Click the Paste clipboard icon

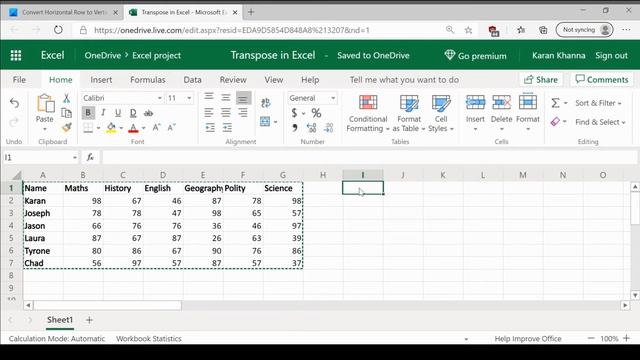[x=45, y=103]
